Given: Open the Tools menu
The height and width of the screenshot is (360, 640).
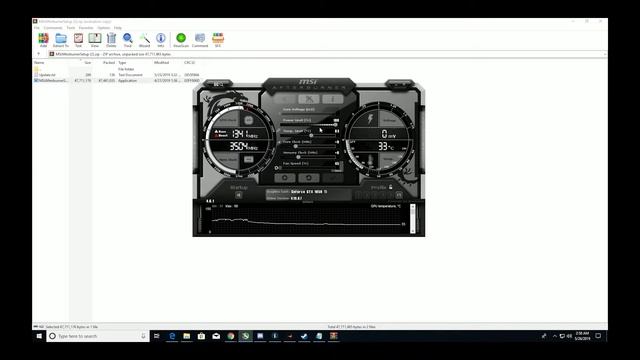Looking at the screenshot, I should pos(71,28).
